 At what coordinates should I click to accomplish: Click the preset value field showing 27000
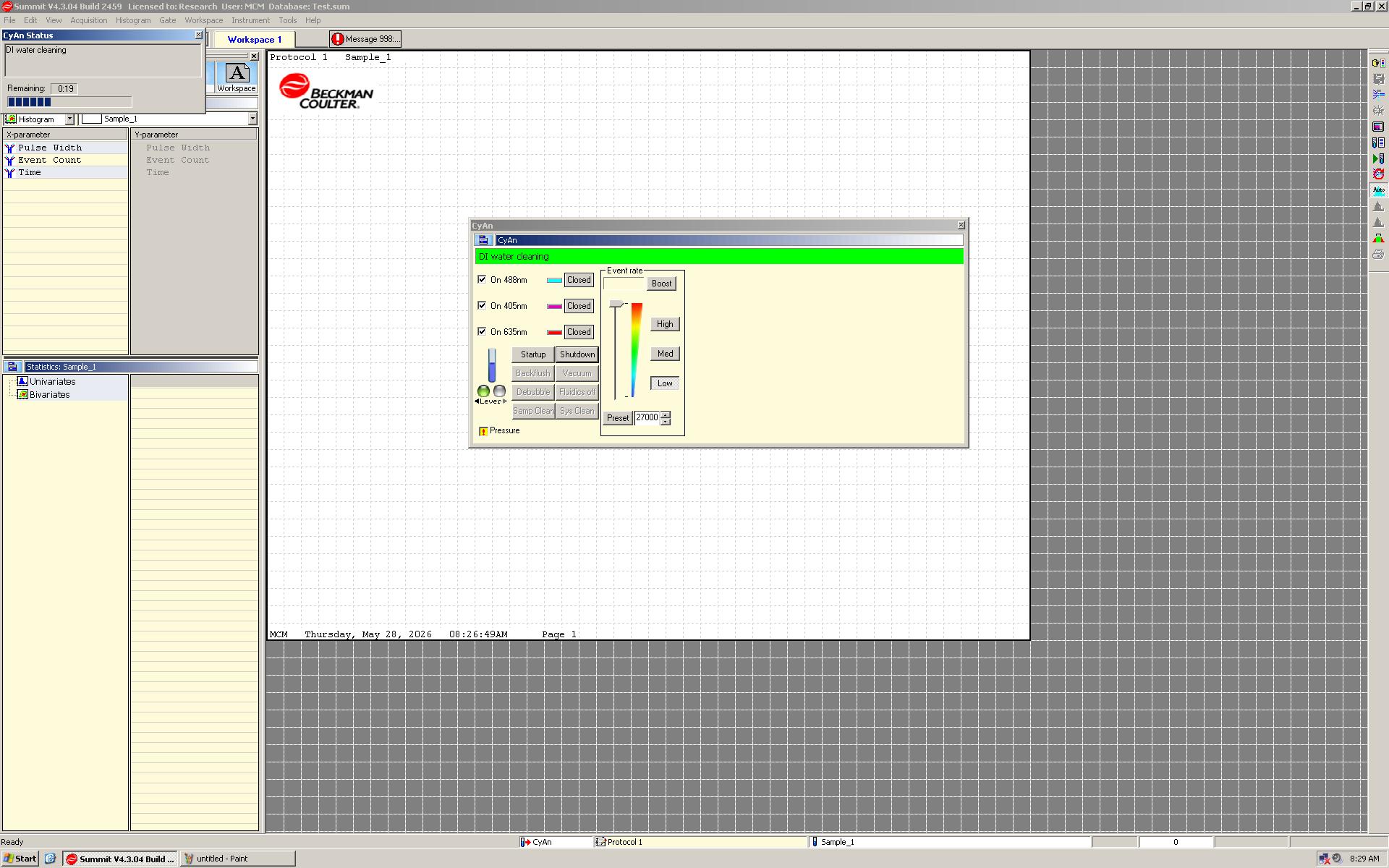pyautogui.click(x=647, y=418)
